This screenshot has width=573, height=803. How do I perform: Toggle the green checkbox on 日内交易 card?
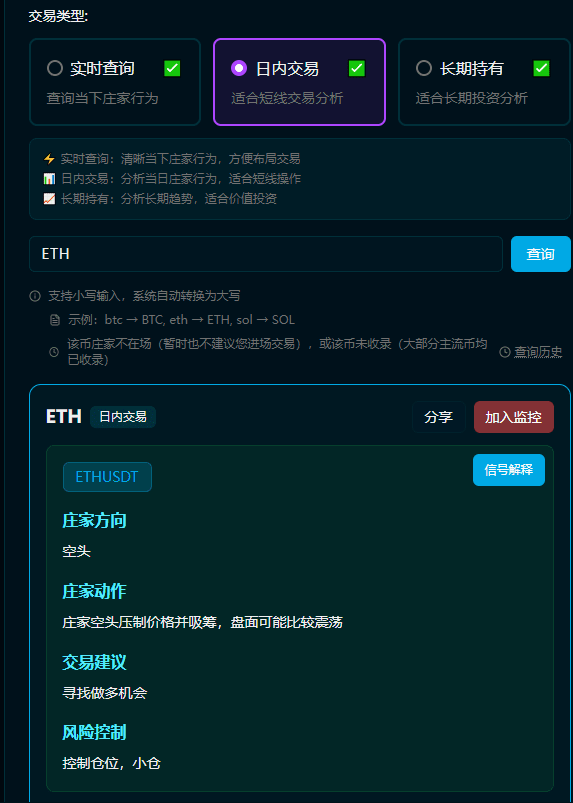coord(357,68)
